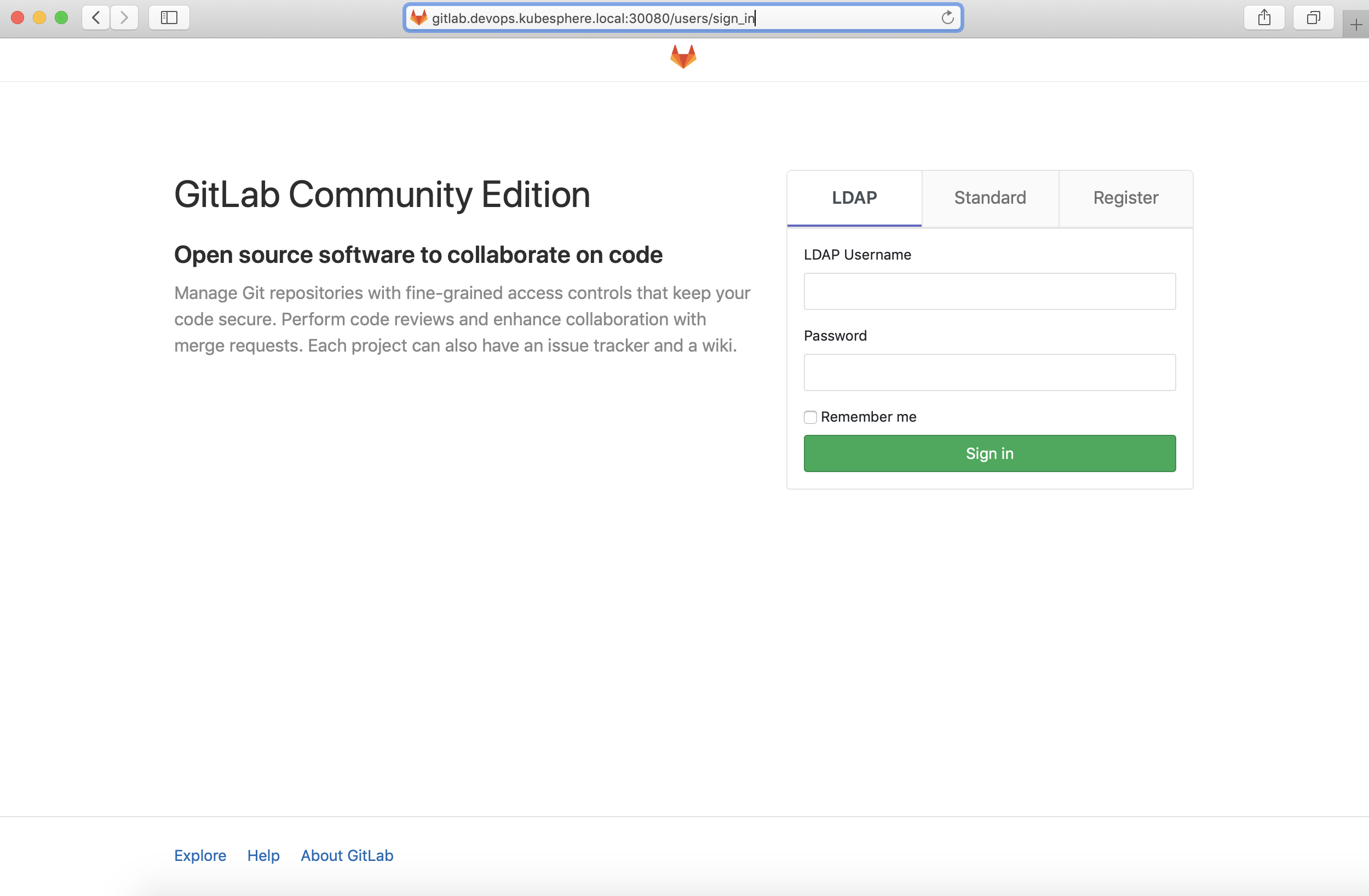Open the Register tab
The height and width of the screenshot is (896, 1369).
tap(1126, 198)
